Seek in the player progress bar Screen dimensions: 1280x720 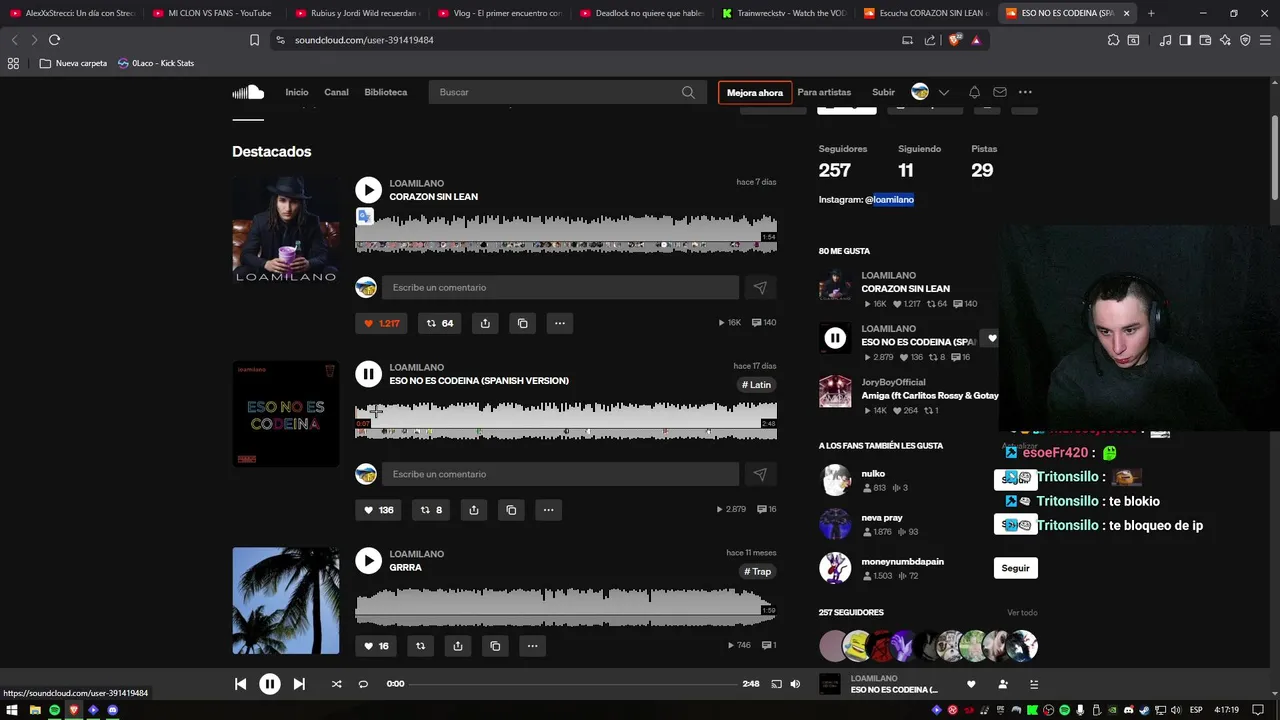(x=572, y=684)
